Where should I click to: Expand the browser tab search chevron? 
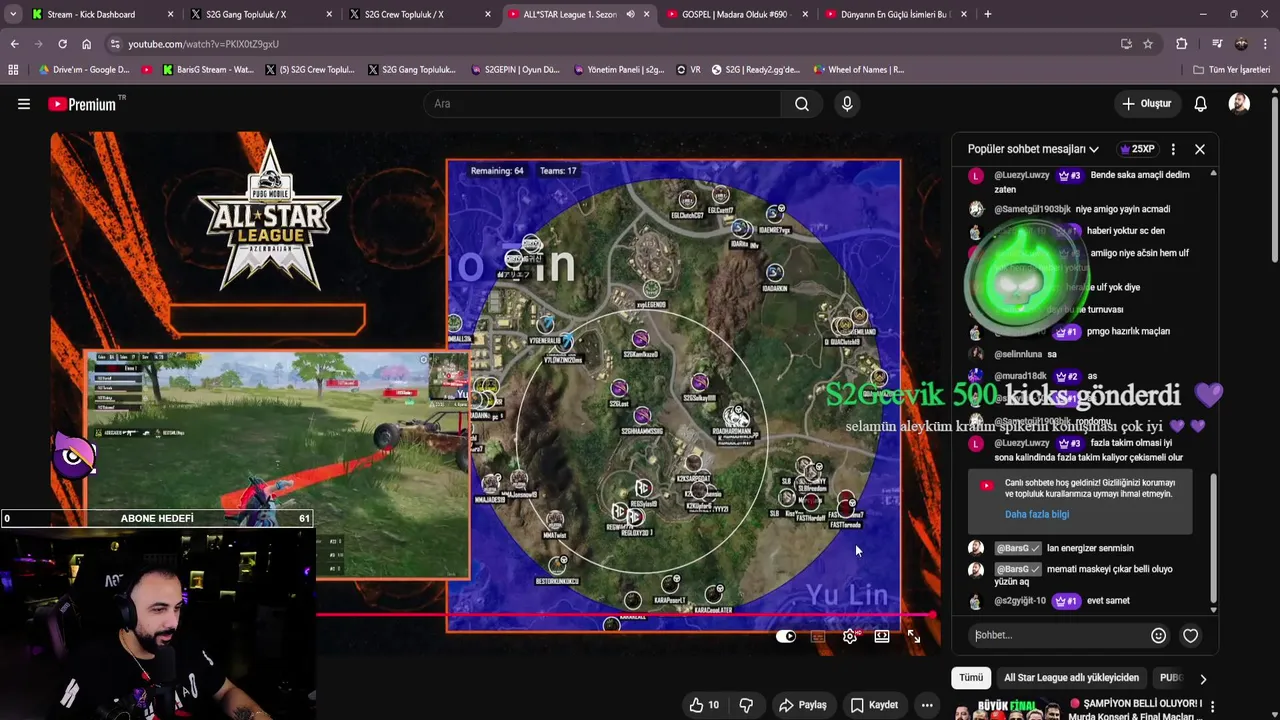tap(12, 14)
